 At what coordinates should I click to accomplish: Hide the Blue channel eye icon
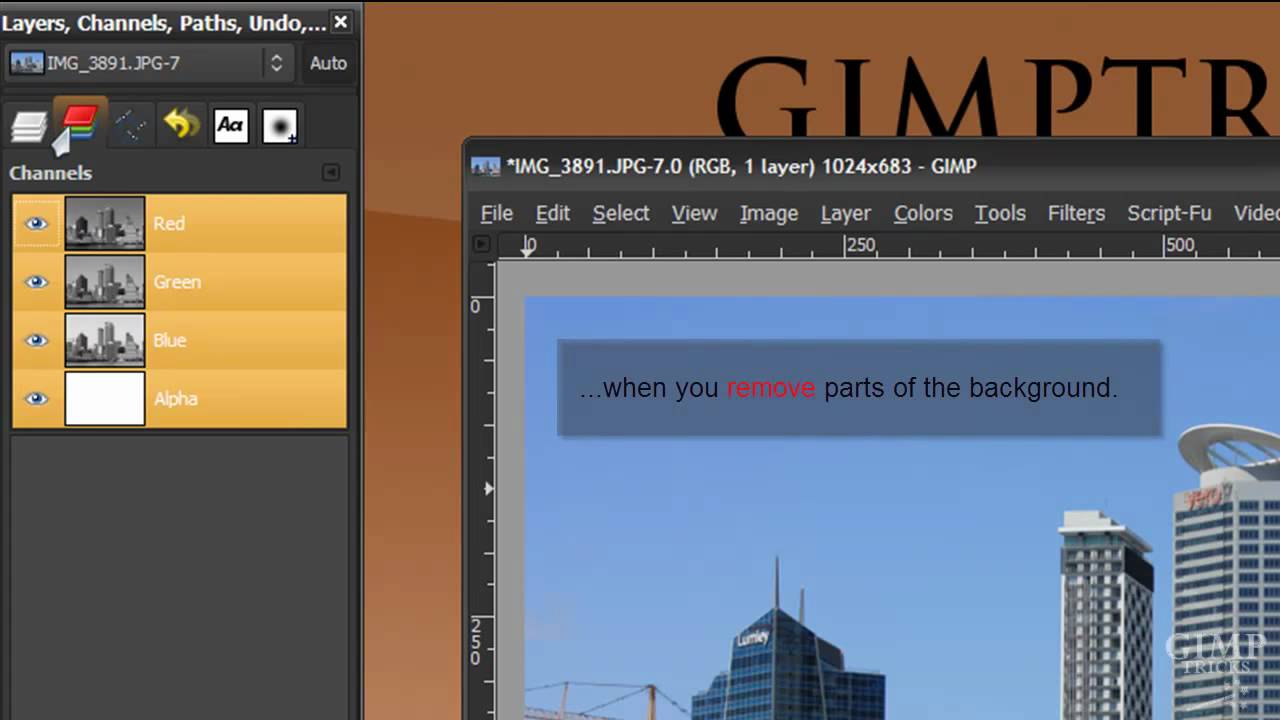click(37, 340)
